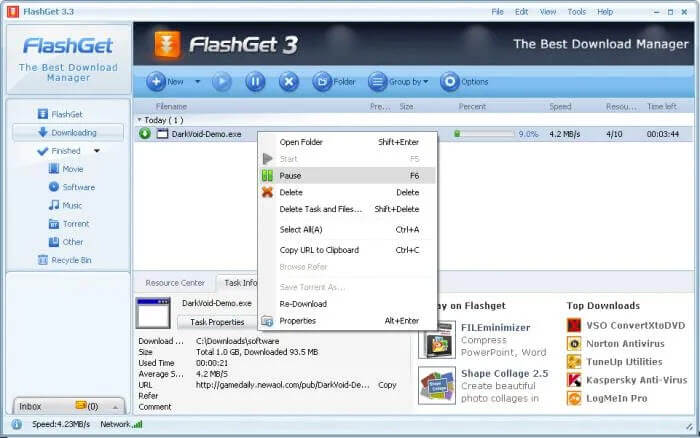
Task: Open the dropdown arrow beside New
Action: pos(197,82)
